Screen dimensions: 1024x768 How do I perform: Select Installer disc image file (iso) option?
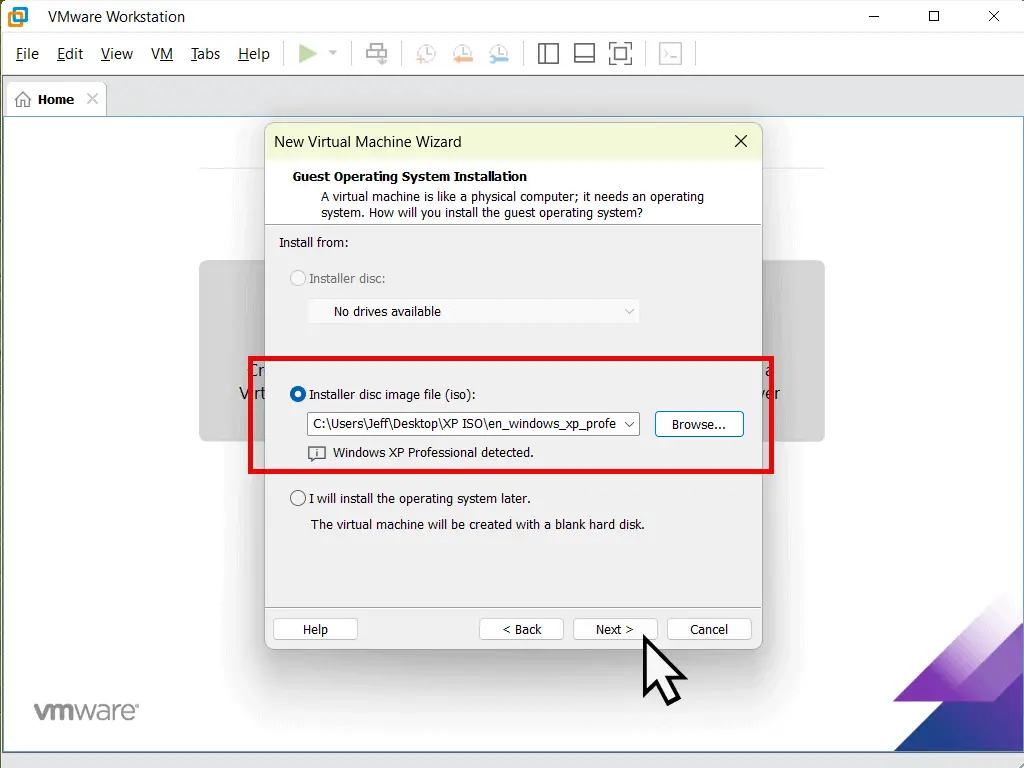(x=298, y=394)
